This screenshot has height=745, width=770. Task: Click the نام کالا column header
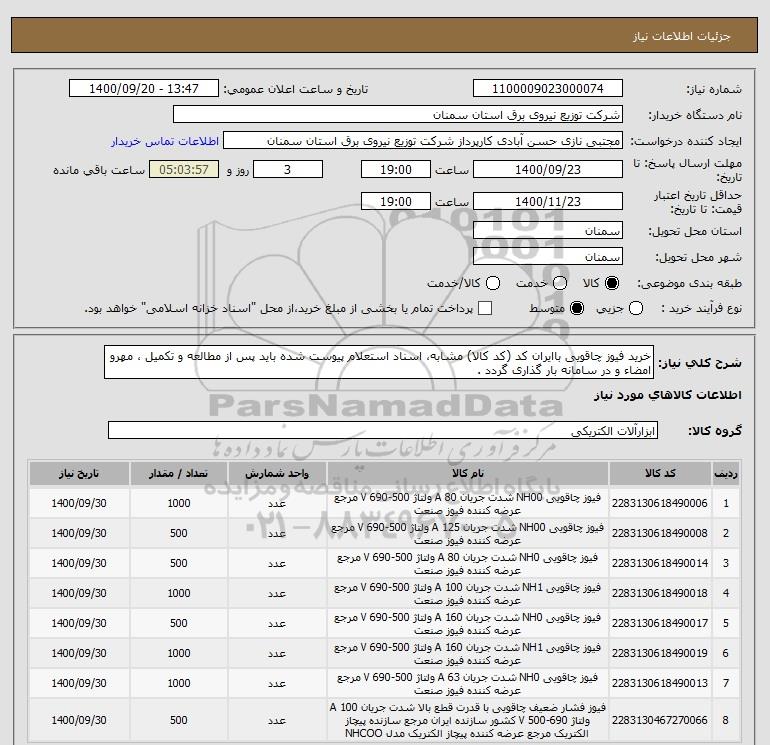point(468,473)
